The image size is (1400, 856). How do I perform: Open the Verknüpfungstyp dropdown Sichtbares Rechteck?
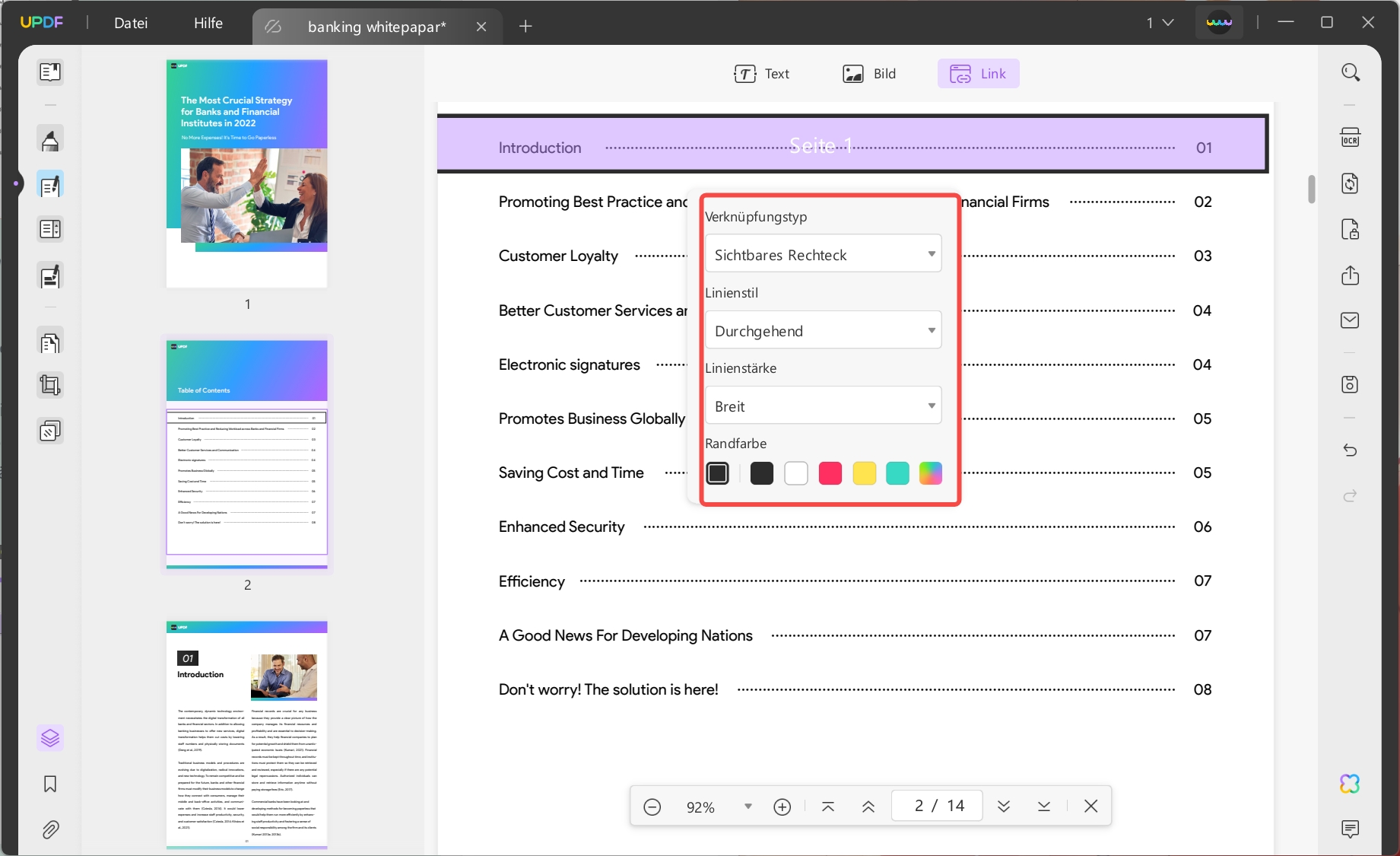824,254
